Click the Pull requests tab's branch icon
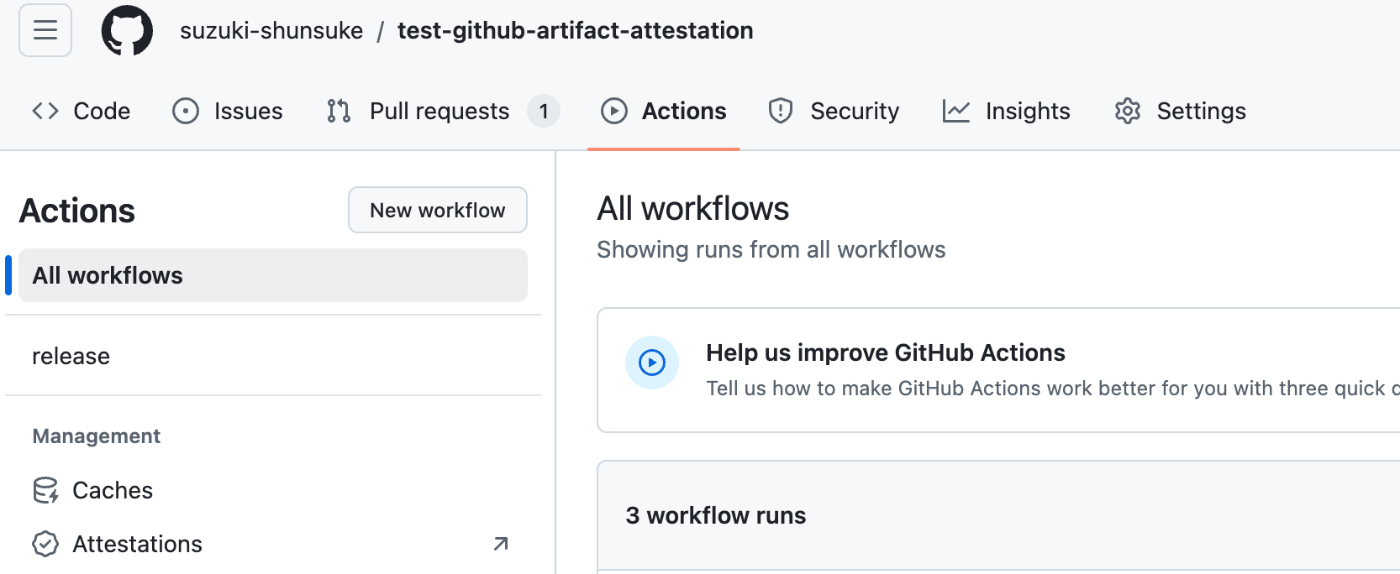1400x574 pixels. (x=339, y=111)
